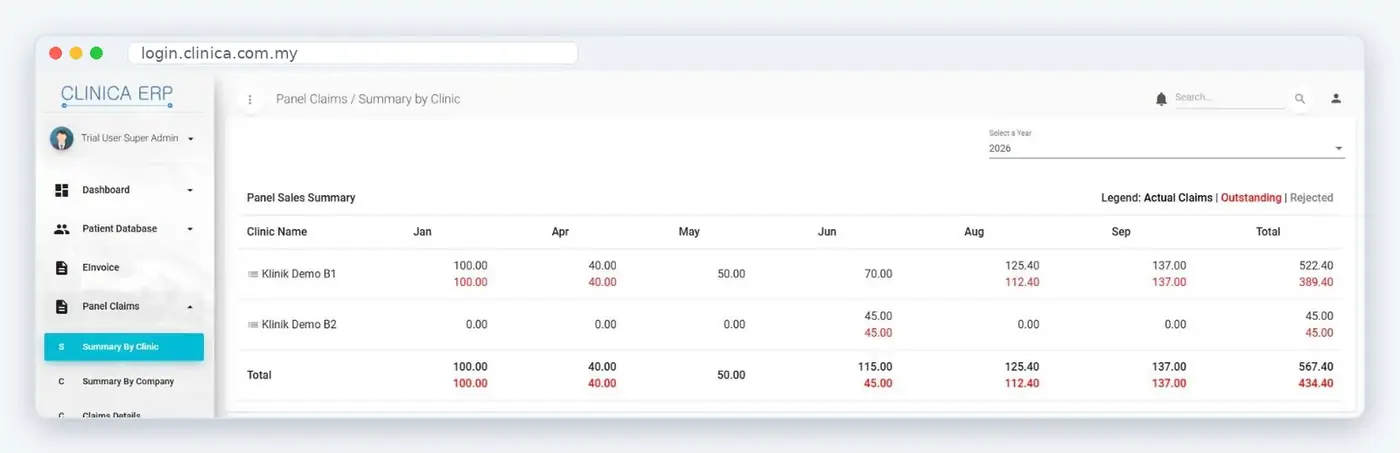Image resolution: width=1400 pixels, height=453 pixels.
Task: Select Summary By Company submenu item
Action: click(x=124, y=381)
